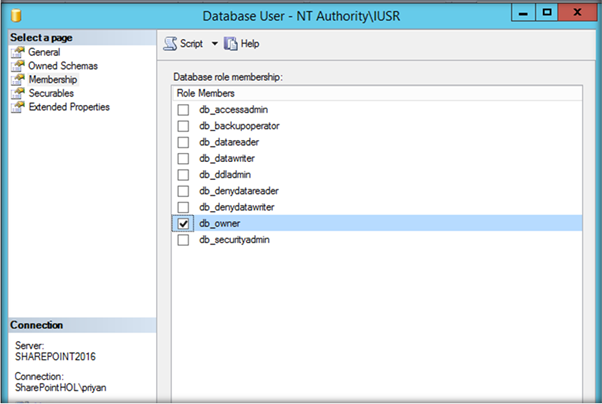Open the Script dropdown arrow

(x=215, y=44)
